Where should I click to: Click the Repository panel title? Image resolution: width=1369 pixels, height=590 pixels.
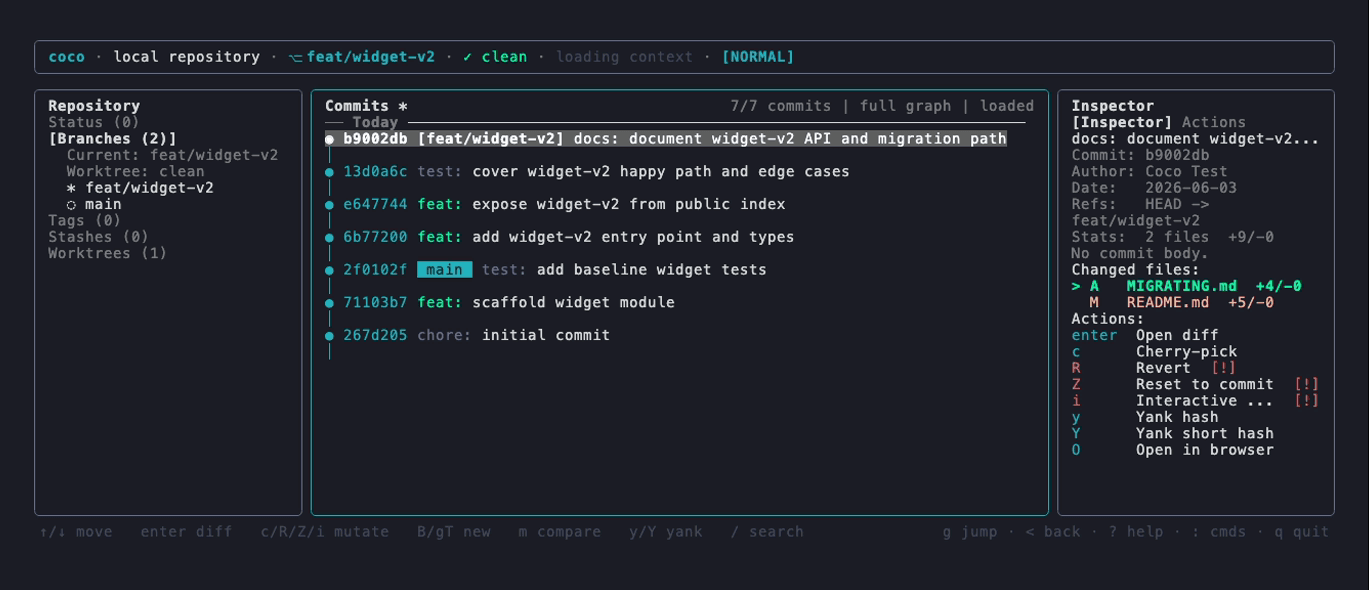pyautogui.click(x=94, y=106)
